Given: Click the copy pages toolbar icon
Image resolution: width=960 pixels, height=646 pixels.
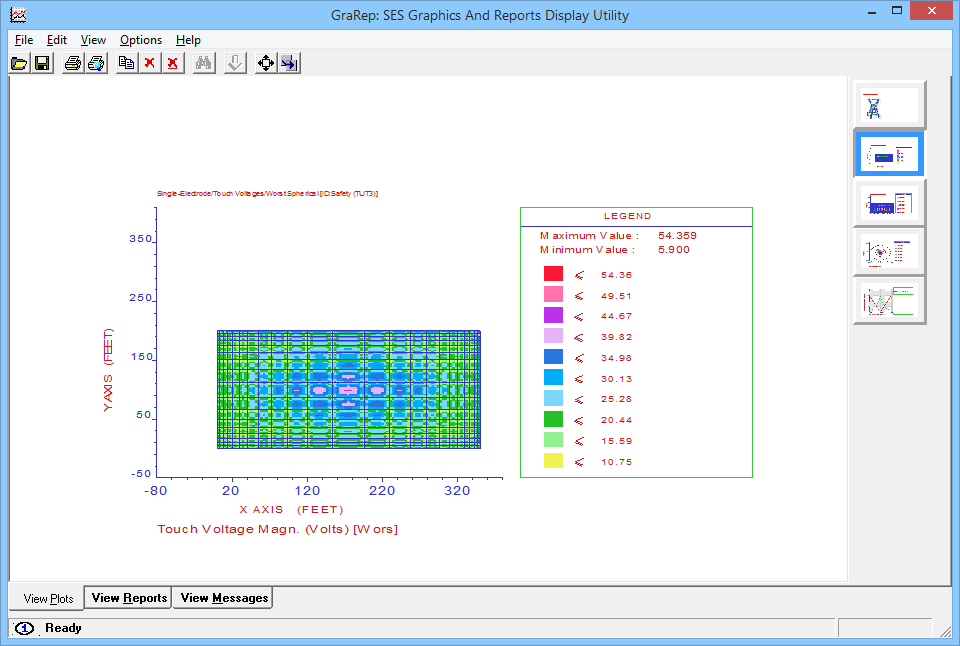Looking at the screenshot, I should coord(127,63).
